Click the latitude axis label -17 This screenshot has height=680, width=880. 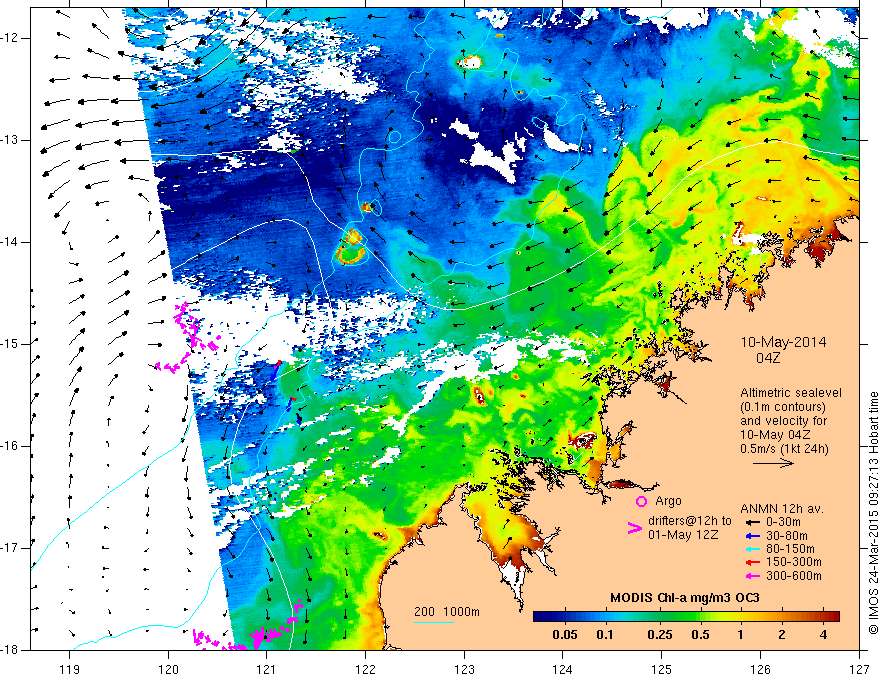pyautogui.click(x=11, y=548)
